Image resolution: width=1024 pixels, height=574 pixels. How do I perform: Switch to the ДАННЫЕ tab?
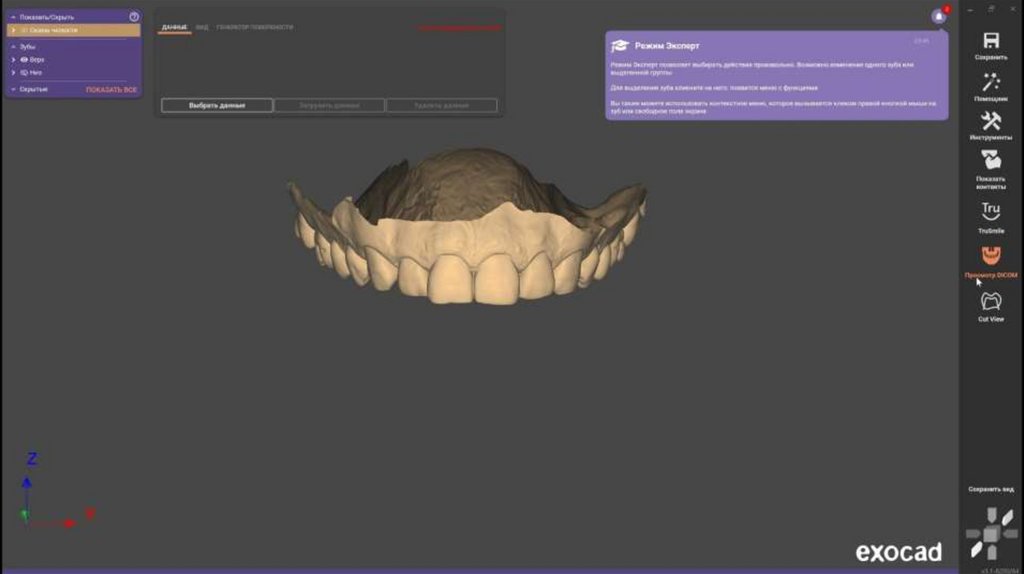174,27
